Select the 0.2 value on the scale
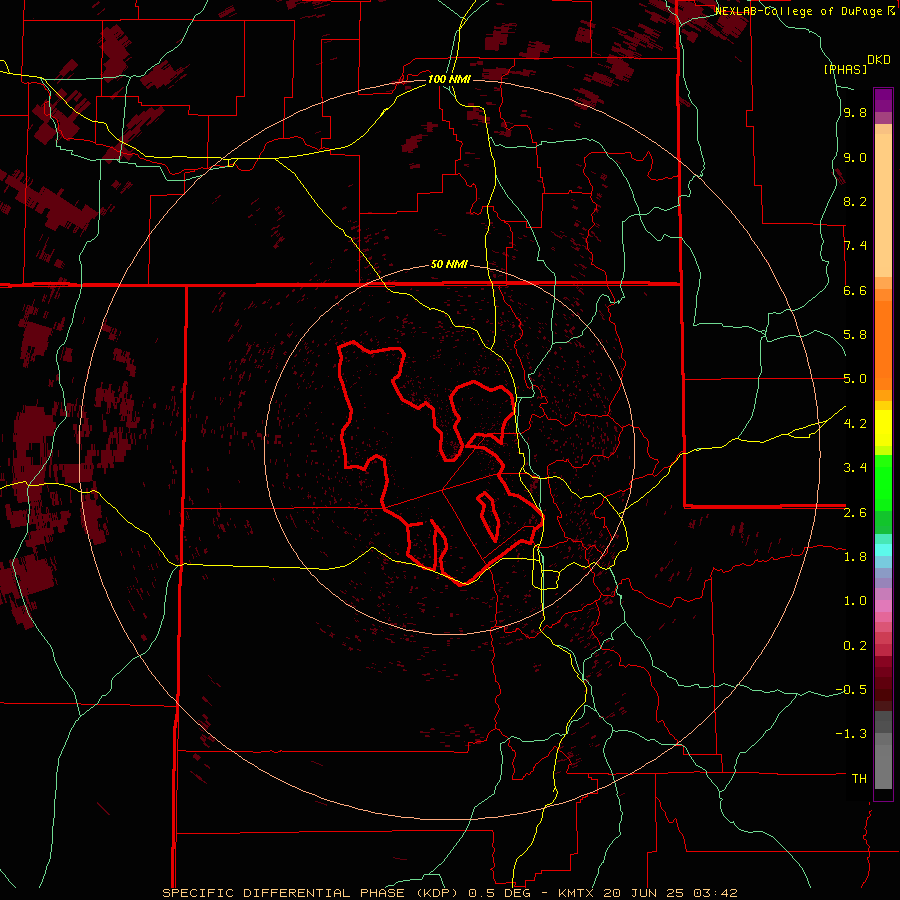 pos(855,646)
